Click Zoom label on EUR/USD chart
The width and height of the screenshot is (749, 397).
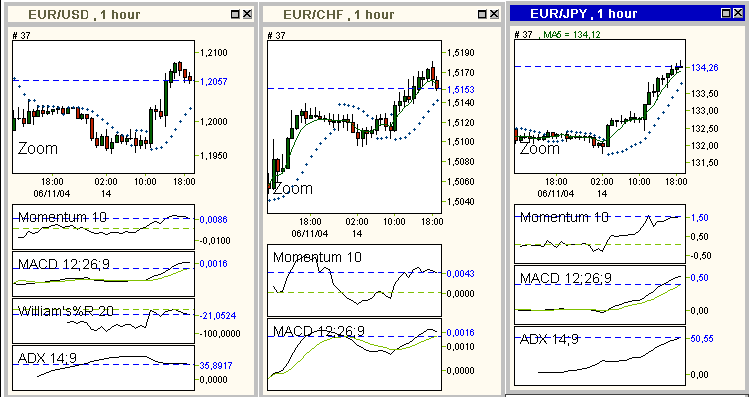(38, 149)
